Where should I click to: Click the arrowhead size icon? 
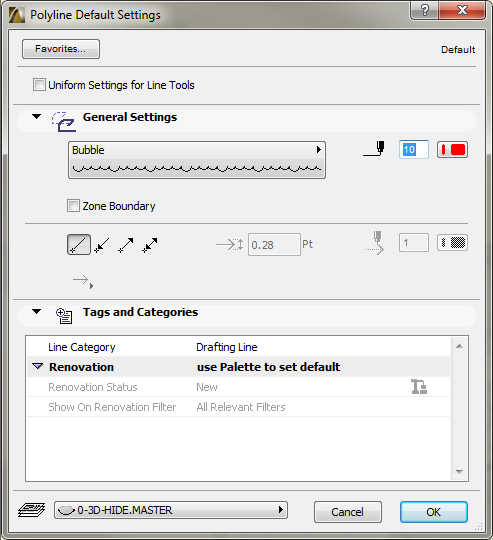click(230, 245)
